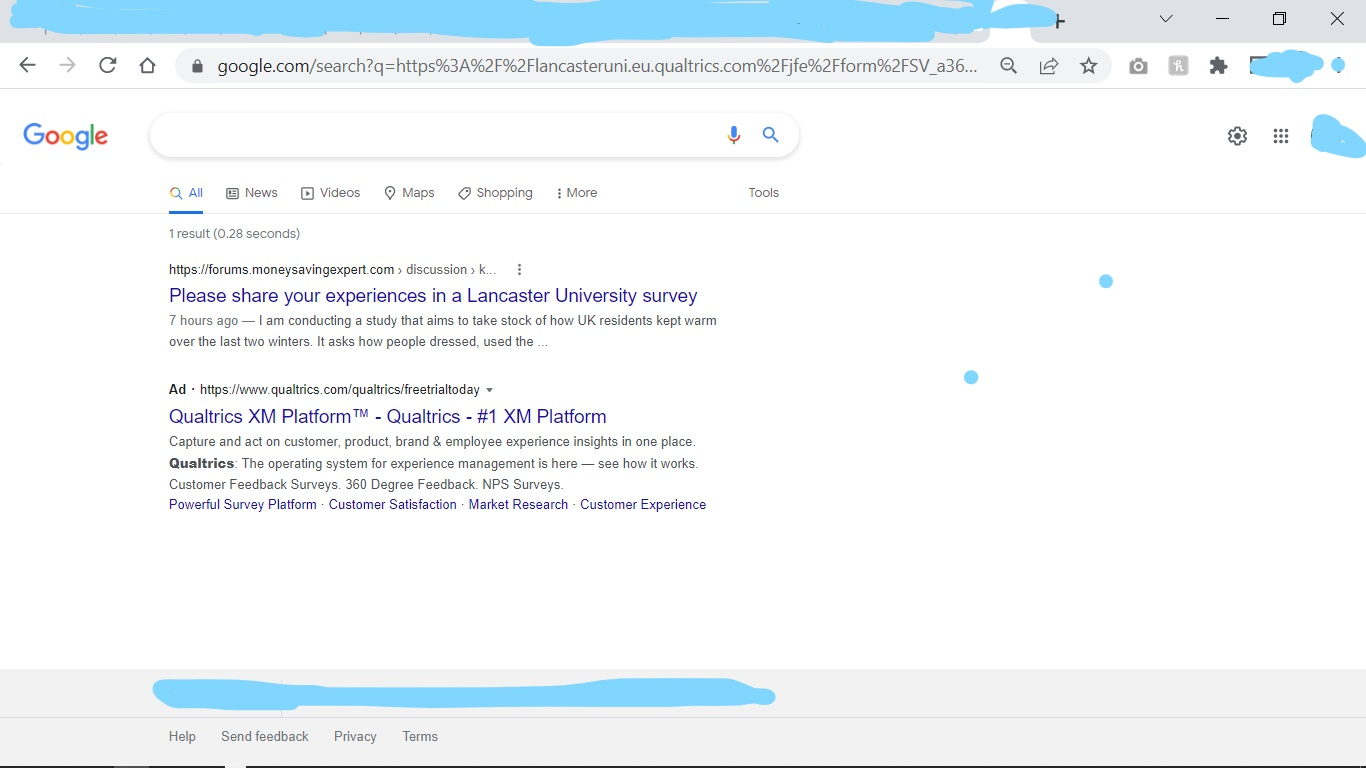Open Google apps grid
1366x768 pixels.
[1281, 136]
